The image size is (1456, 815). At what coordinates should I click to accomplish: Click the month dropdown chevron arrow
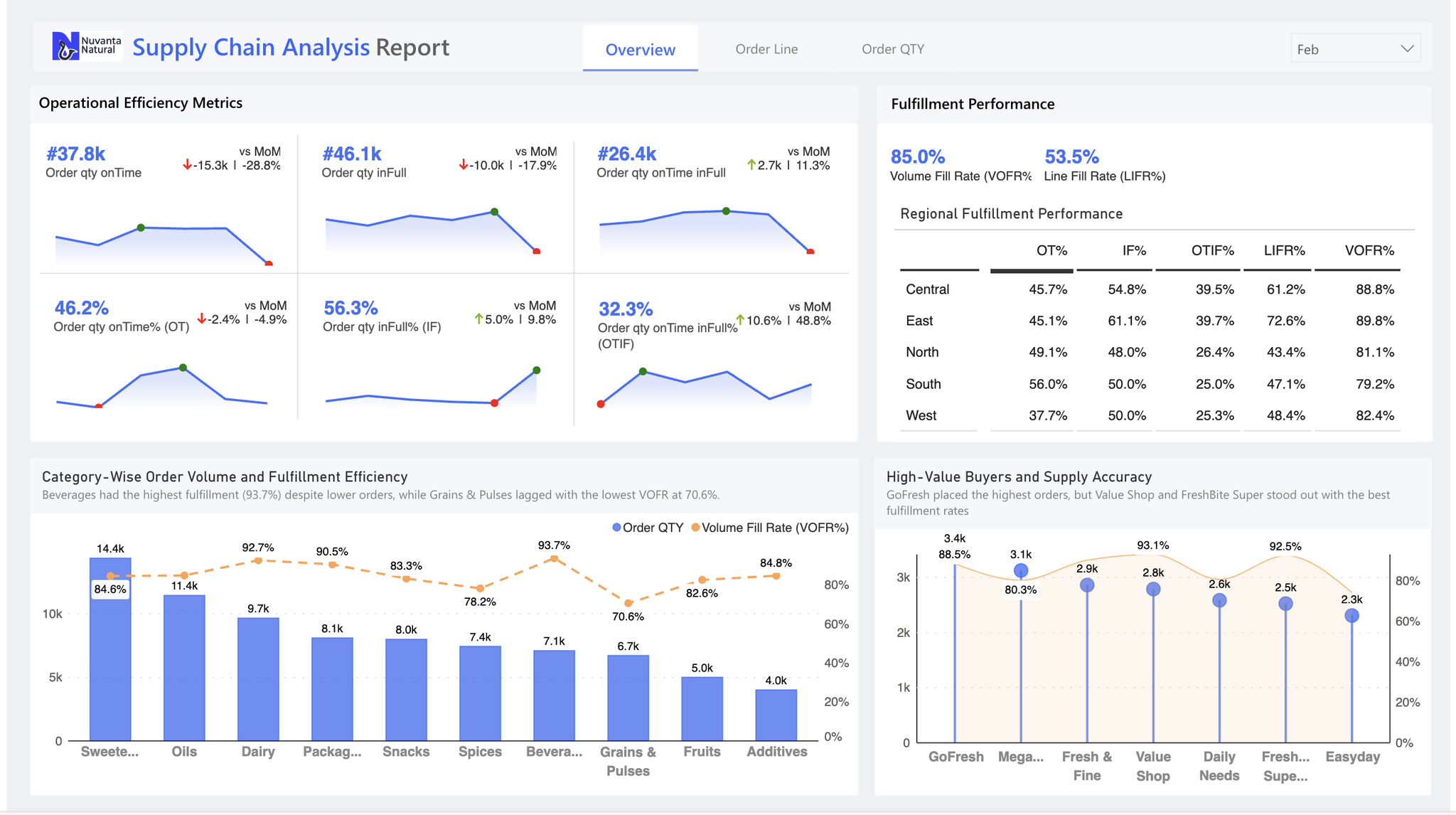tap(1406, 49)
